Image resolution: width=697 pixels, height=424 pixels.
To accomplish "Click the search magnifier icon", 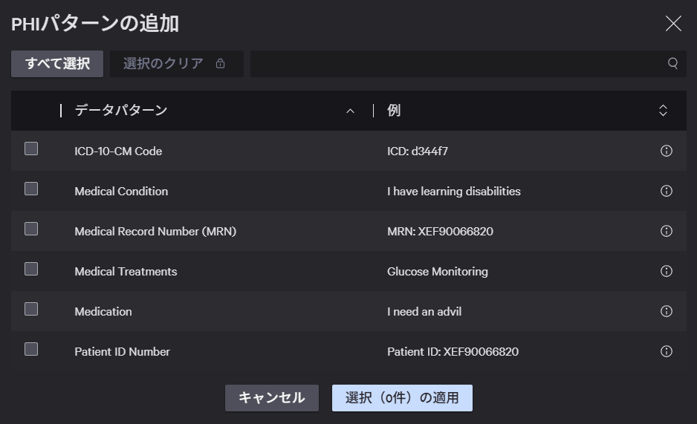I will [x=673, y=64].
